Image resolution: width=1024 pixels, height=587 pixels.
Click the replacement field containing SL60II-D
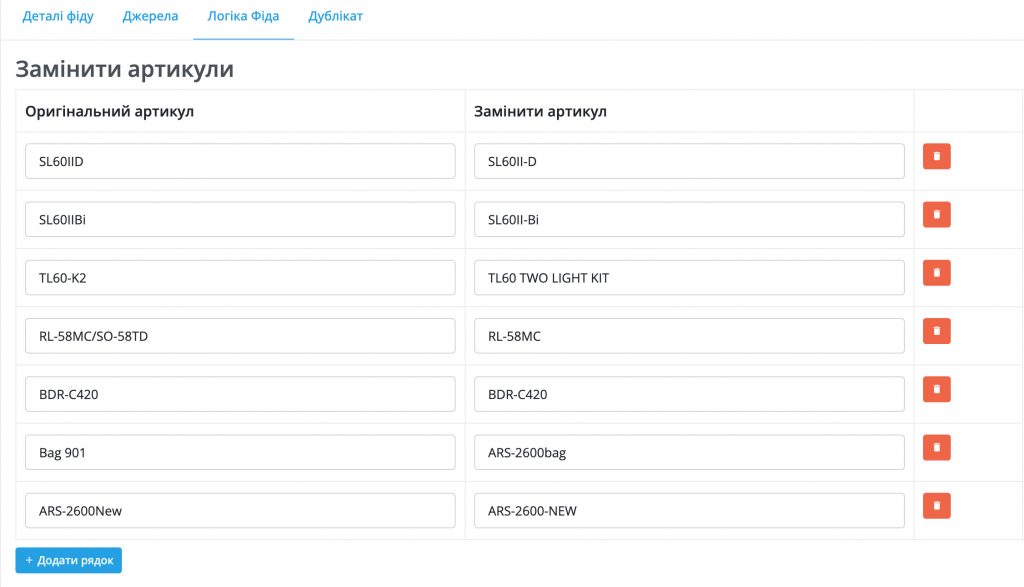[x=689, y=161]
